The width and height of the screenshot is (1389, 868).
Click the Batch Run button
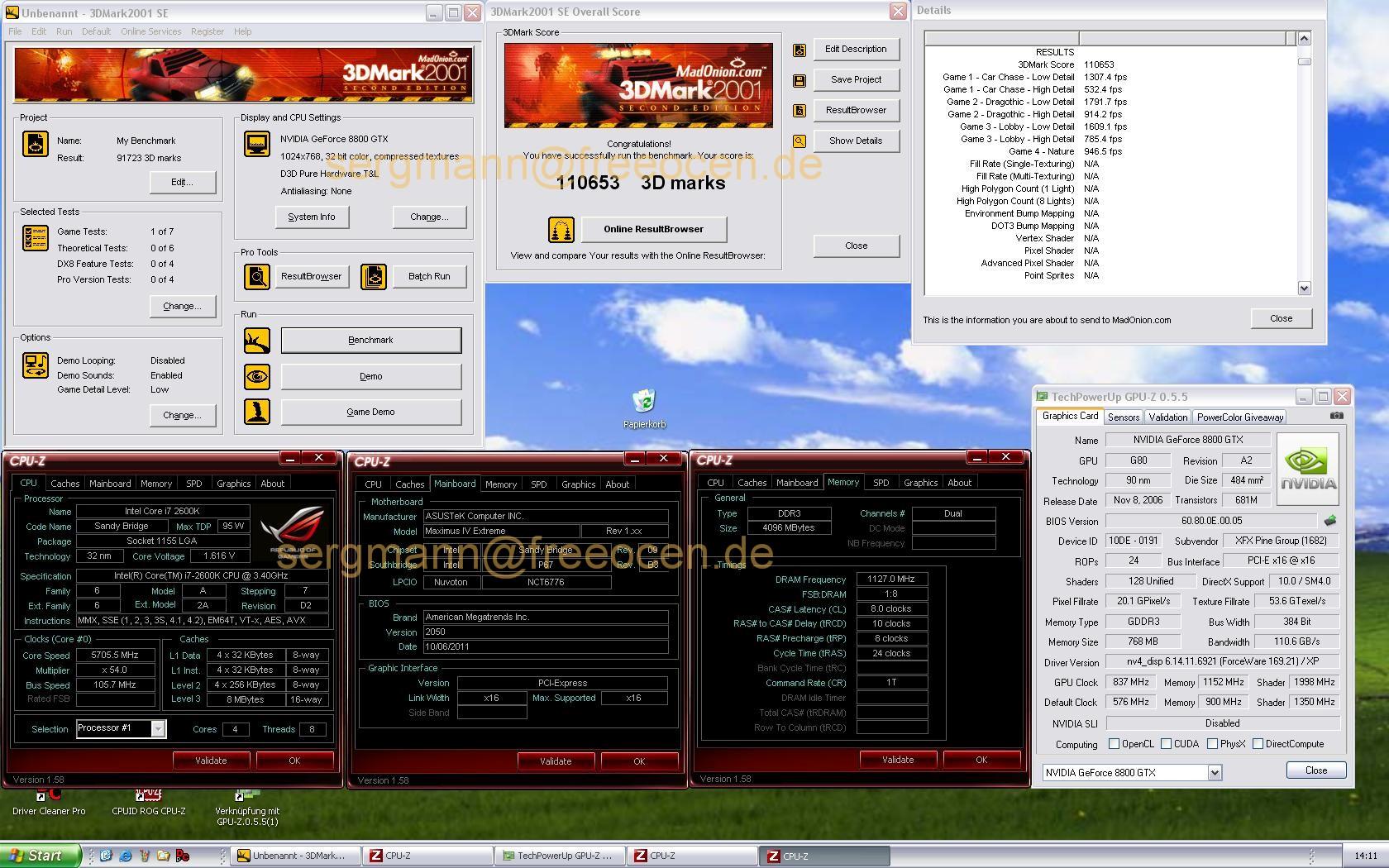[429, 276]
